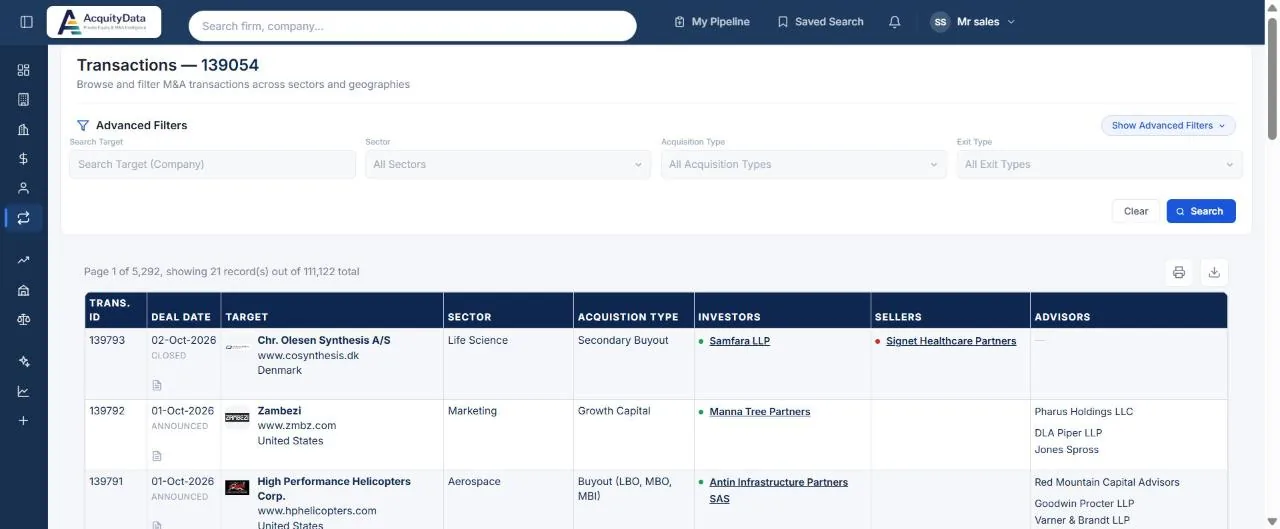
Task: Open Saved Search
Action: tap(820, 22)
